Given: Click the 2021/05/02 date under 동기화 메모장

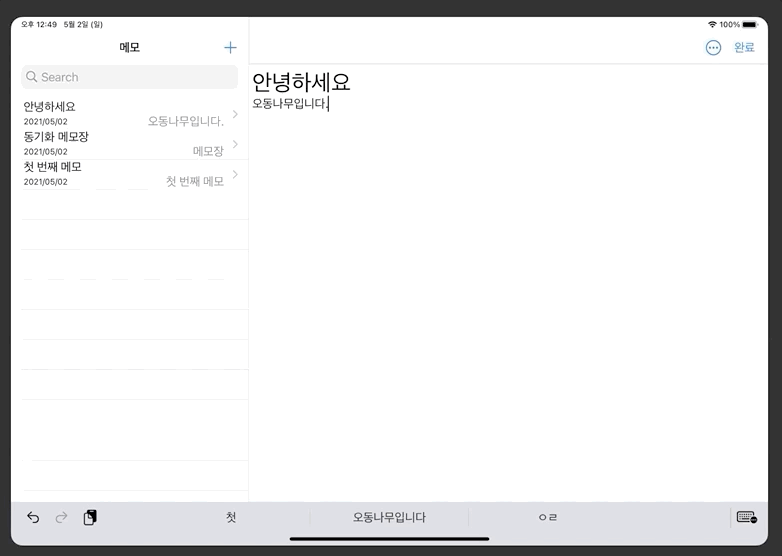Looking at the screenshot, I should coord(45,152).
